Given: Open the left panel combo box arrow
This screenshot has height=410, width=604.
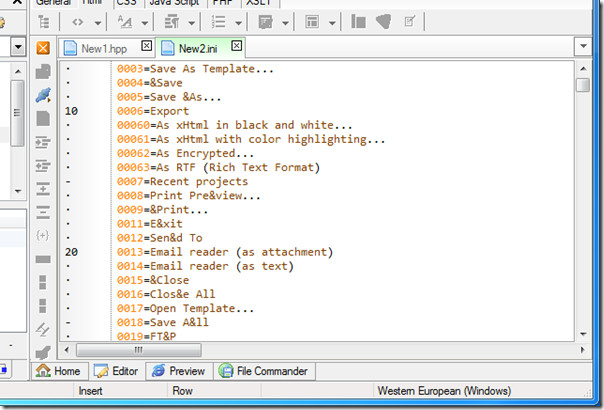Looking at the screenshot, I should pos(18,47).
